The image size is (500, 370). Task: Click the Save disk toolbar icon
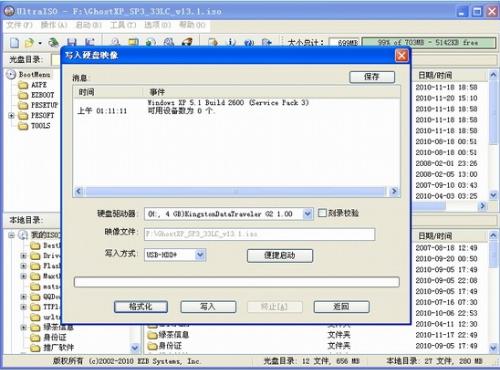pyautogui.click(x=72, y=43)
